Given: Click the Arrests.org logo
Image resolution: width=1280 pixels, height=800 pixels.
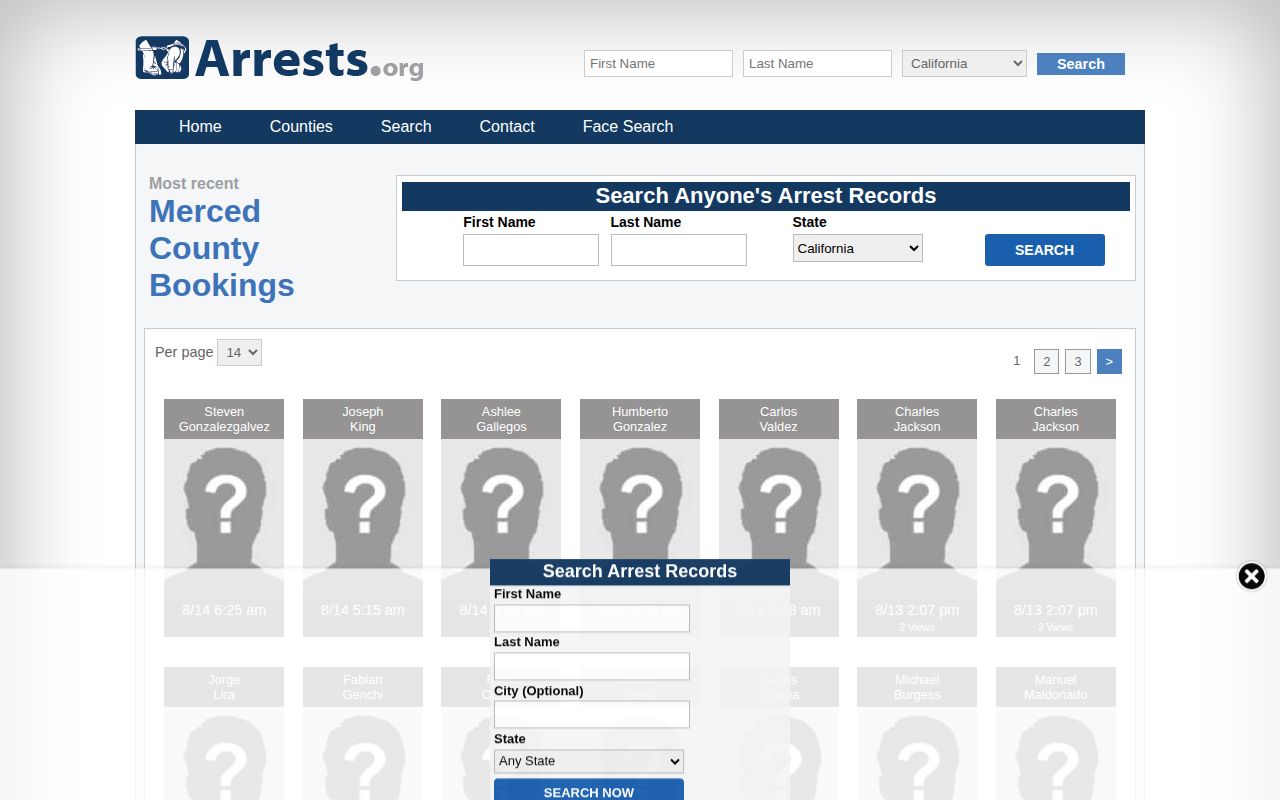Looking at the screenshot, I should click(x=279, y=59).
